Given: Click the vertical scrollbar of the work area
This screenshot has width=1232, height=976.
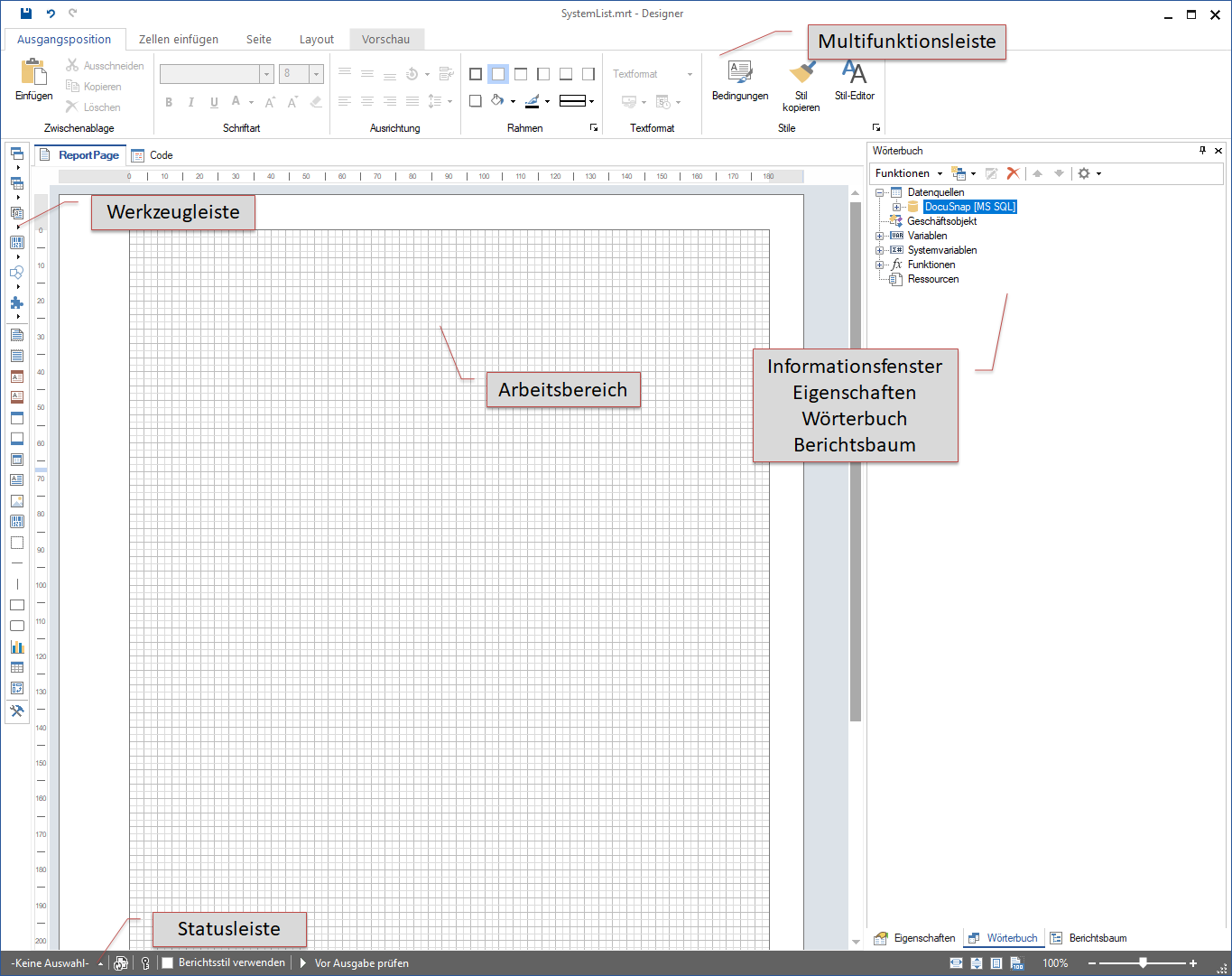Looking at the screenshot, I should click(x=856, y=461).
